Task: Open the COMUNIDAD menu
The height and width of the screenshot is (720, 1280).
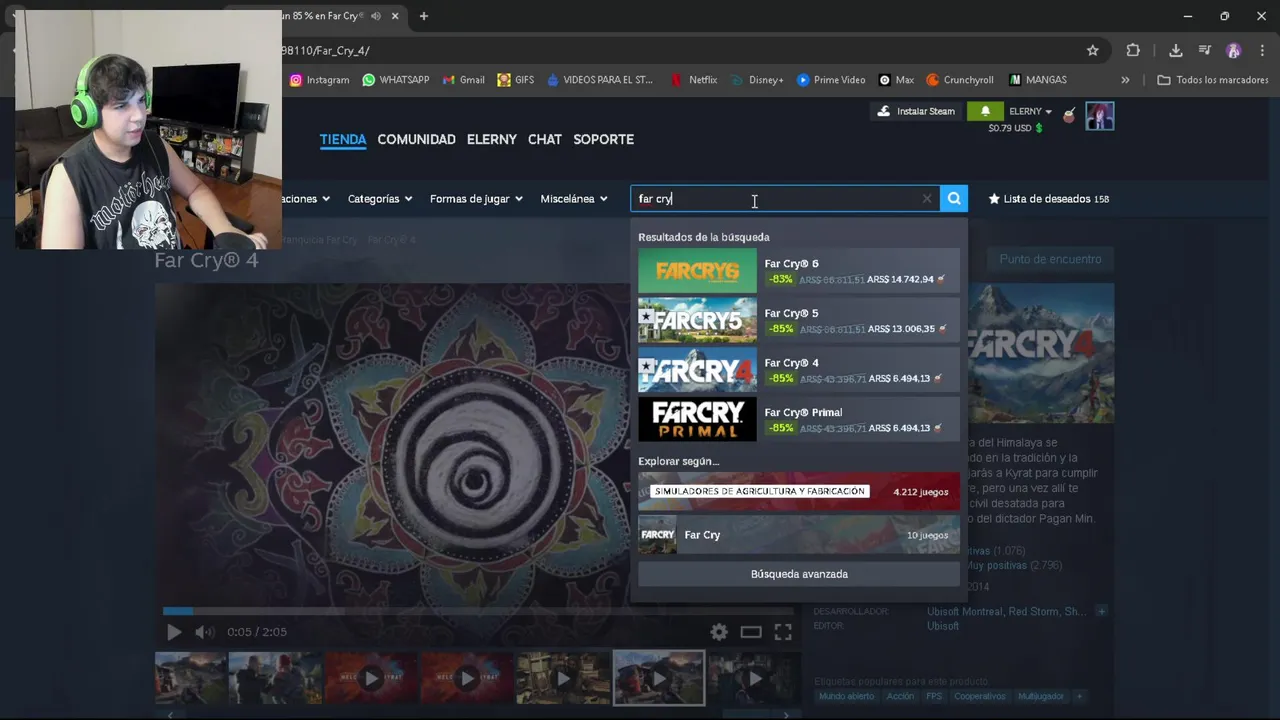Action: [x=416, y=139]
